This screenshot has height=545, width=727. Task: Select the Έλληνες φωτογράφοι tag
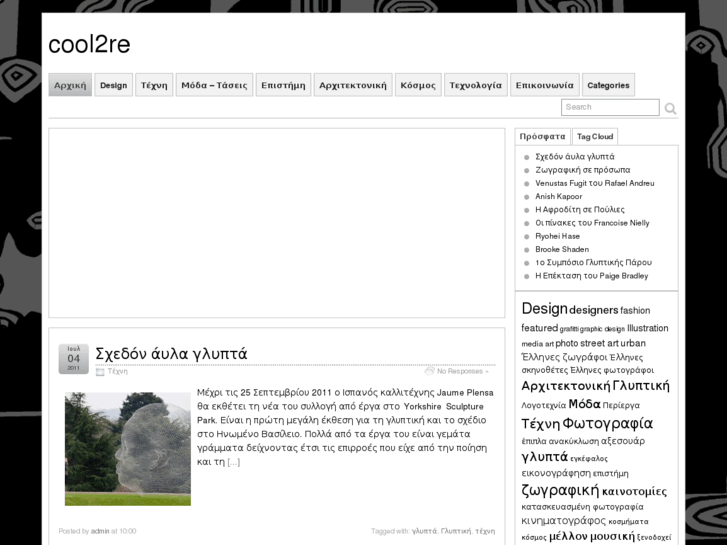[612, 370]
